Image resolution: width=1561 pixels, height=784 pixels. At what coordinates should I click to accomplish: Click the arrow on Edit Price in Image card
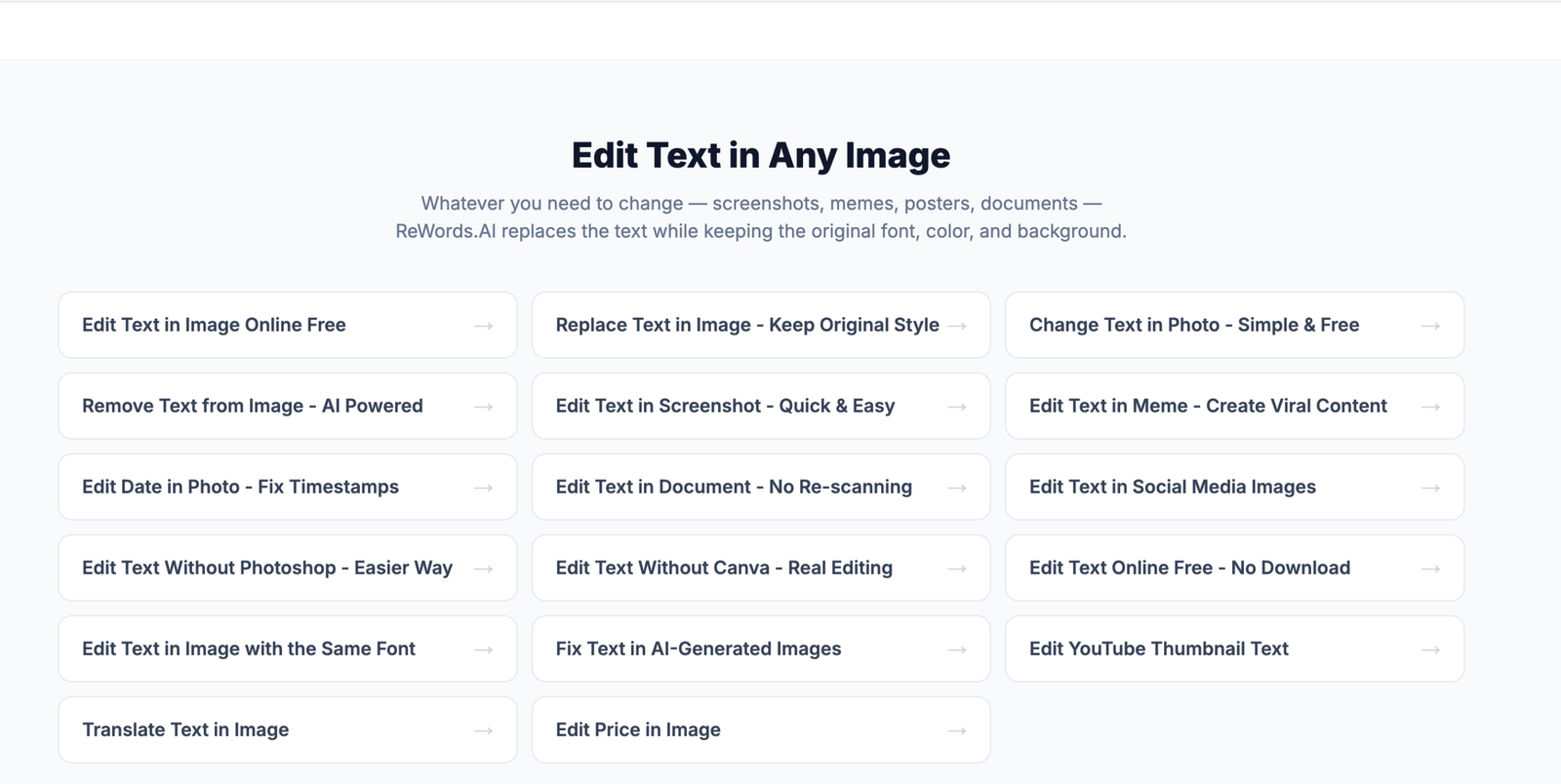(x=957, y=730)
